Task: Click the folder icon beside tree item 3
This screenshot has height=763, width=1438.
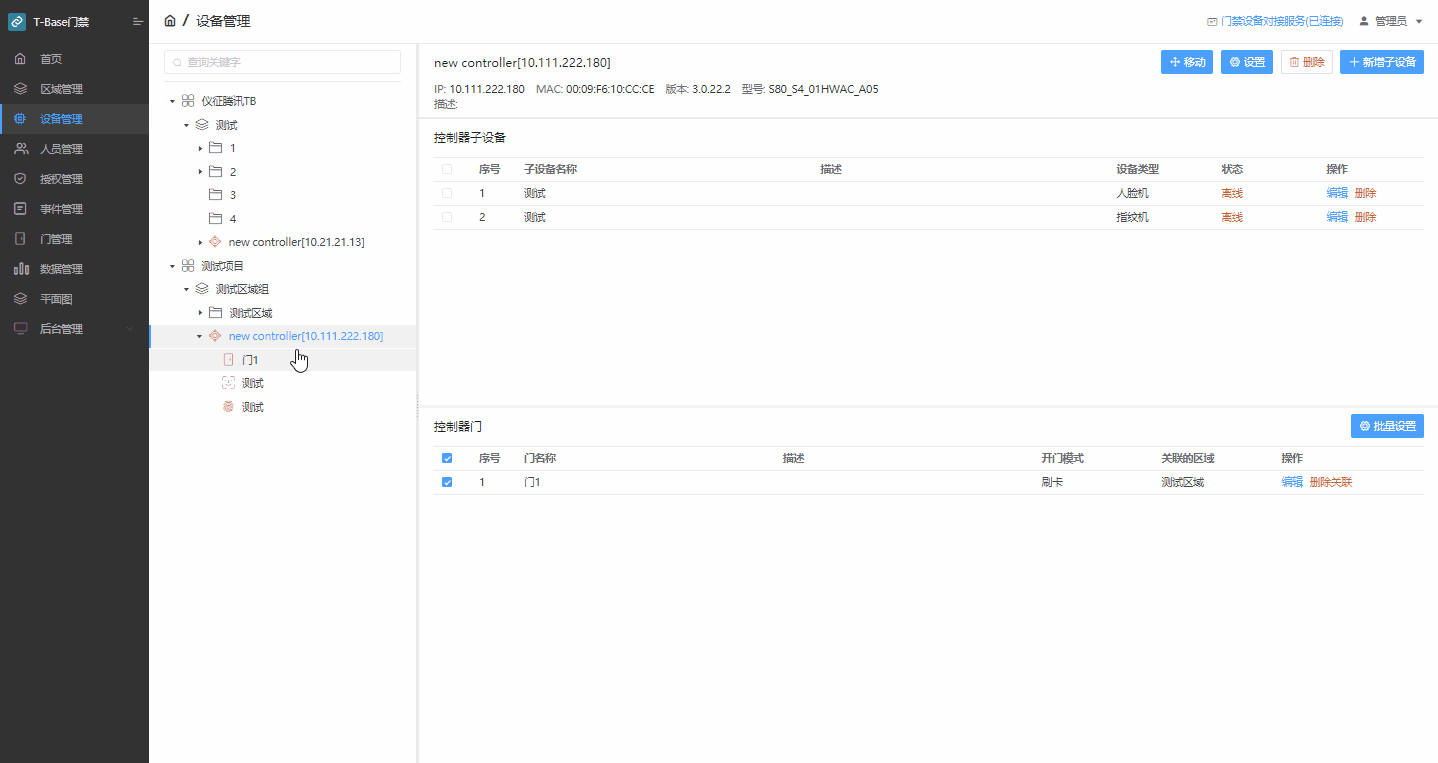Action: [x=215, y=195]
